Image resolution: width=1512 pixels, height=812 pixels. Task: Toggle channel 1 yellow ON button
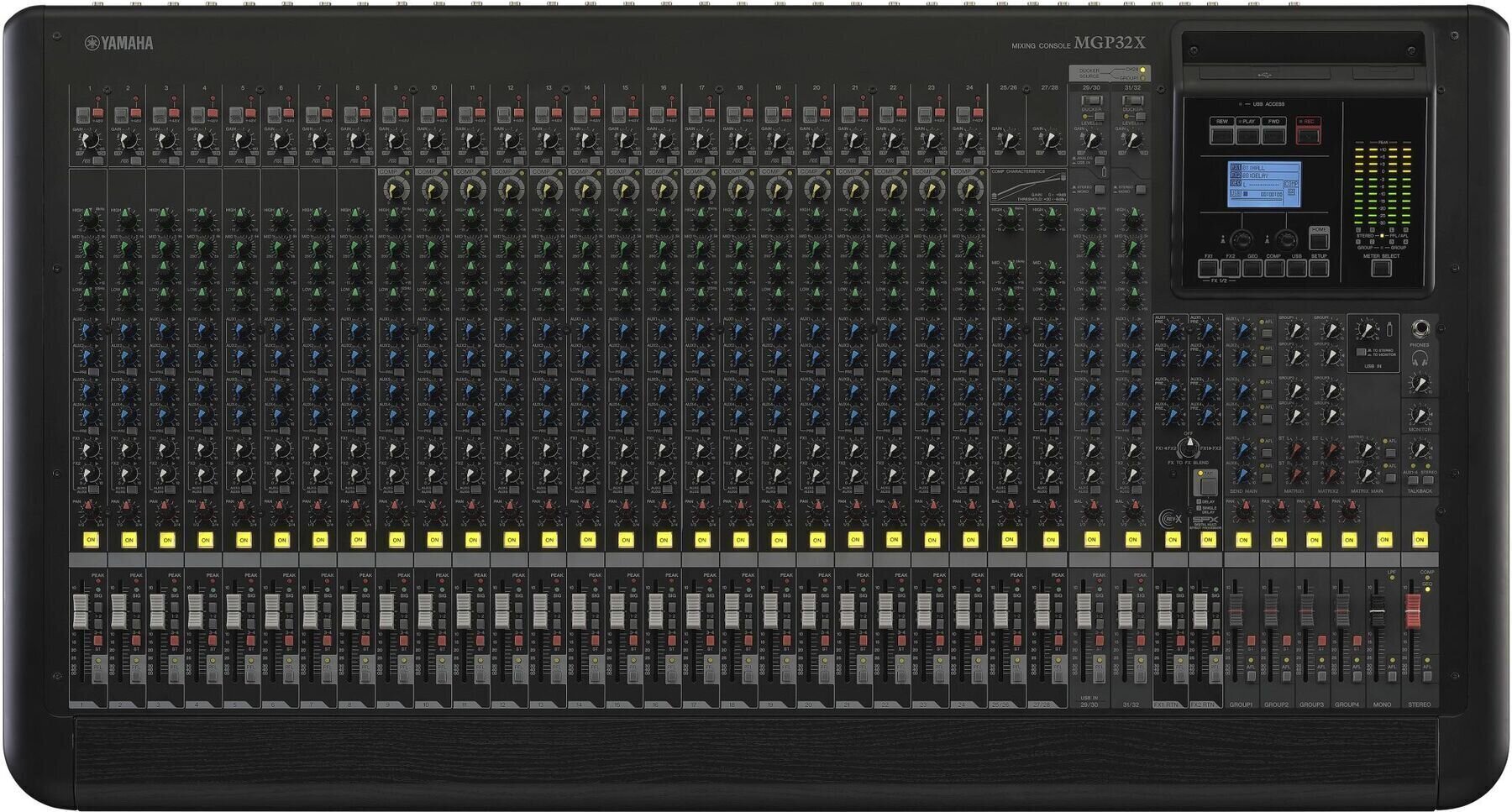(x=91, y=539)
